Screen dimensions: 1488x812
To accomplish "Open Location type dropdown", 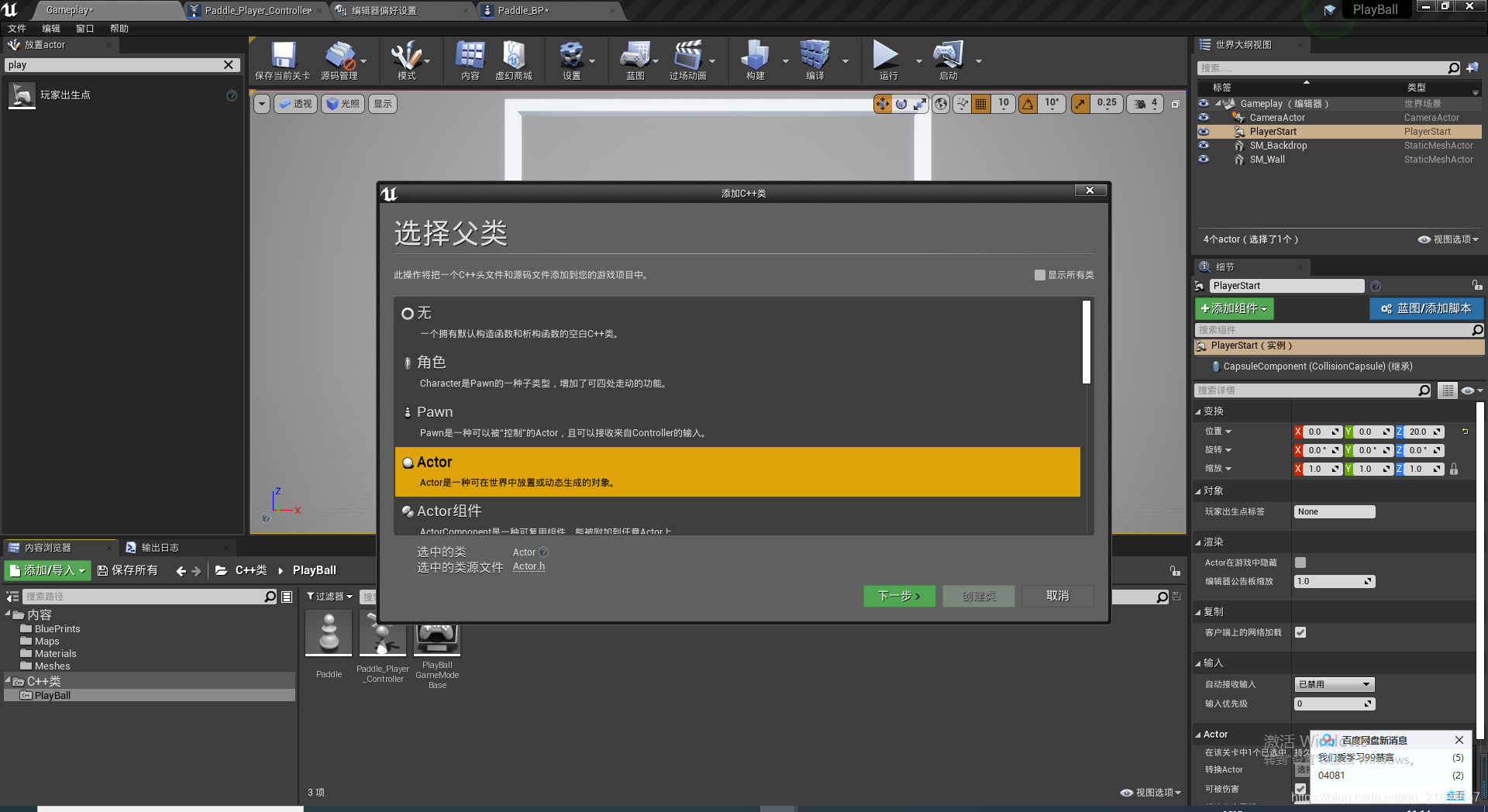I will [x=1218, y=432].
